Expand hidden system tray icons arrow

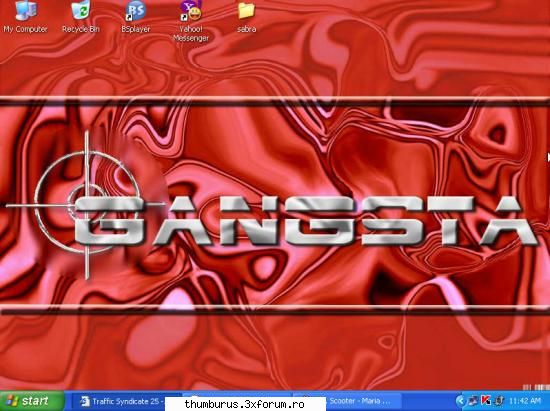tap(460, 401)
